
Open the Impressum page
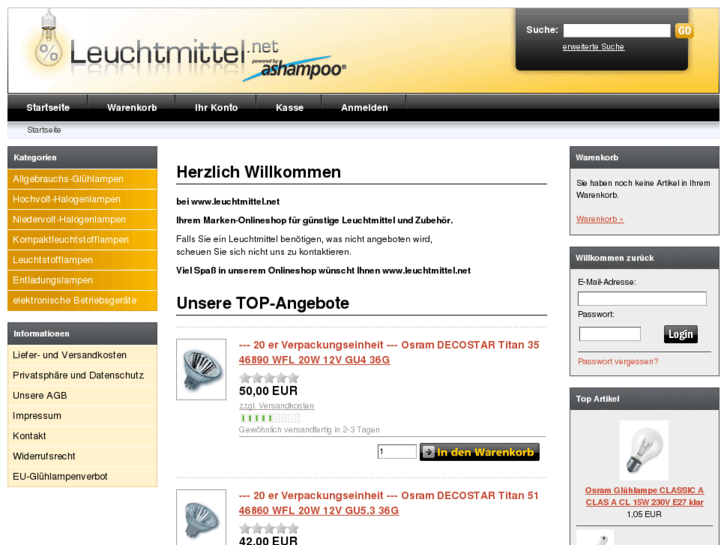(x=82, y=416)
